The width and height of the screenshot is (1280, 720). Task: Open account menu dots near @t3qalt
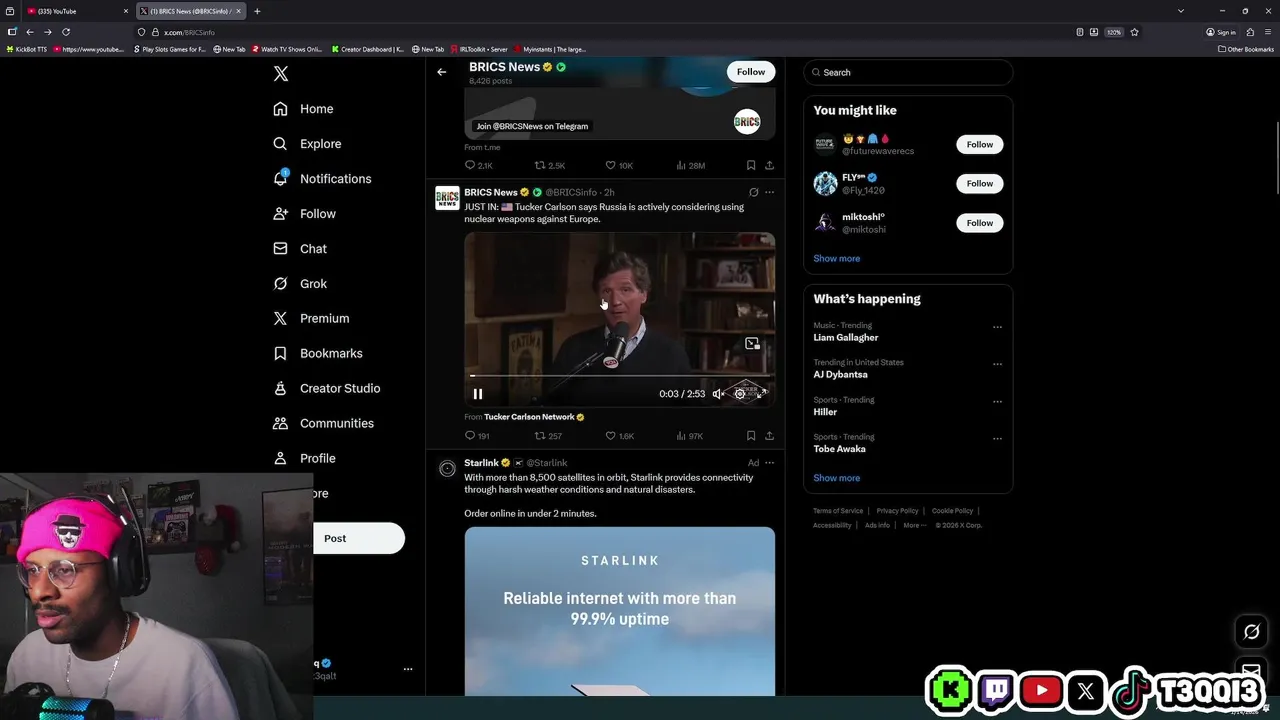click(x=407, y=669)
